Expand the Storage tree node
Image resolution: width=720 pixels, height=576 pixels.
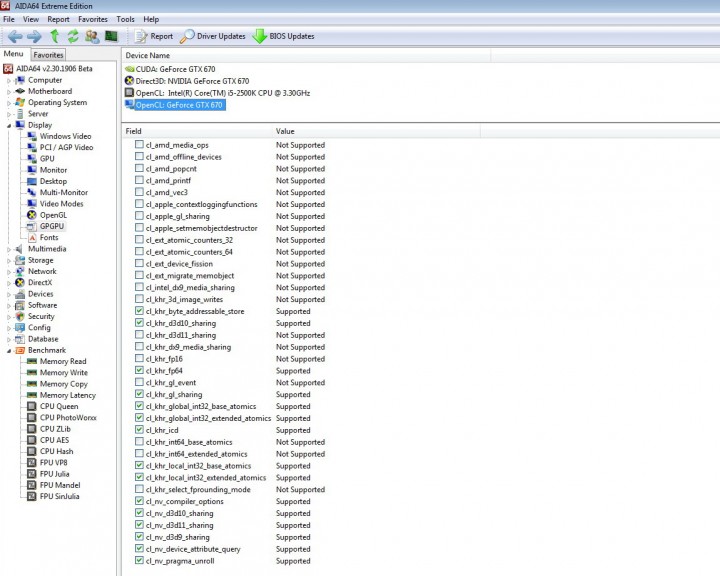(9, 260)
